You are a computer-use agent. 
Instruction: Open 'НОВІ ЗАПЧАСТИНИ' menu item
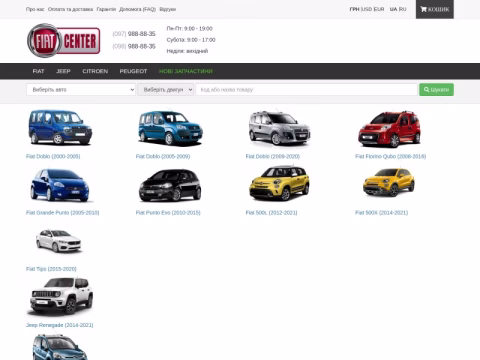click(x=186, y=71)
